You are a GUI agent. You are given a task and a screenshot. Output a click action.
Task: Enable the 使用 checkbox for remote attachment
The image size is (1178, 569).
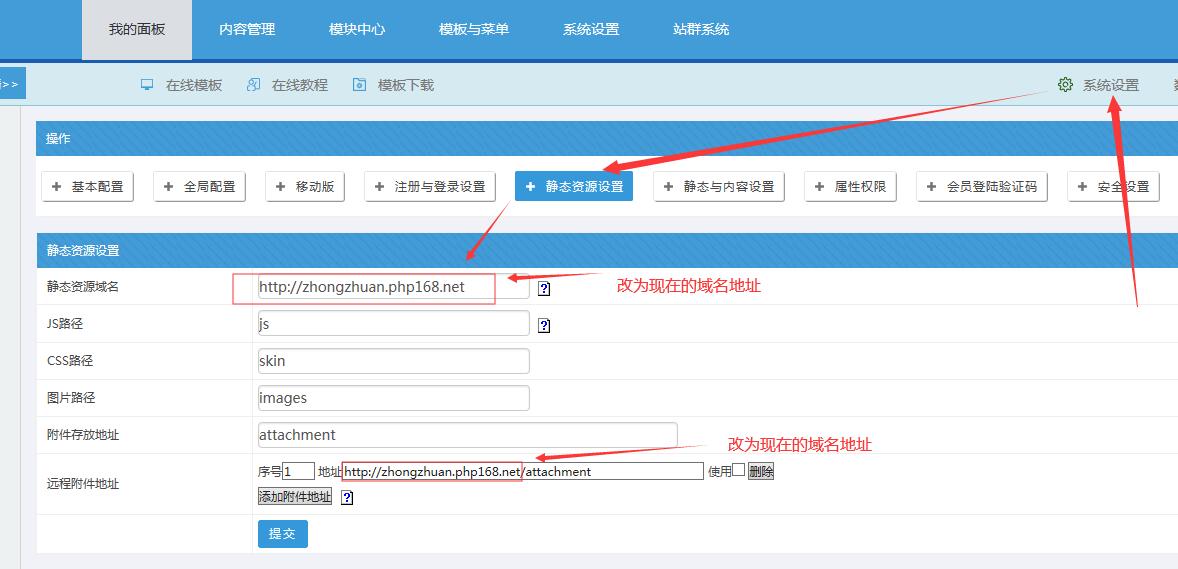click(x=739, y=470)
